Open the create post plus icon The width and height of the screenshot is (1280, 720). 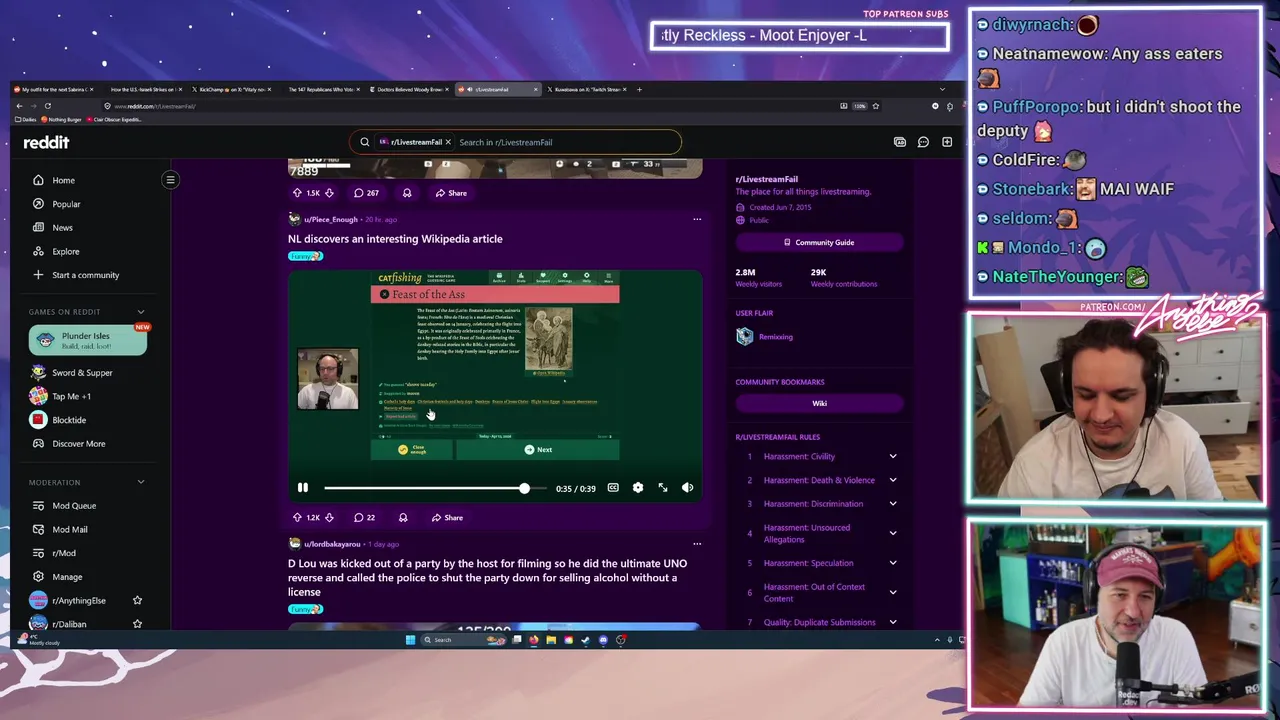pyautogui.click(x=947, y=142)
